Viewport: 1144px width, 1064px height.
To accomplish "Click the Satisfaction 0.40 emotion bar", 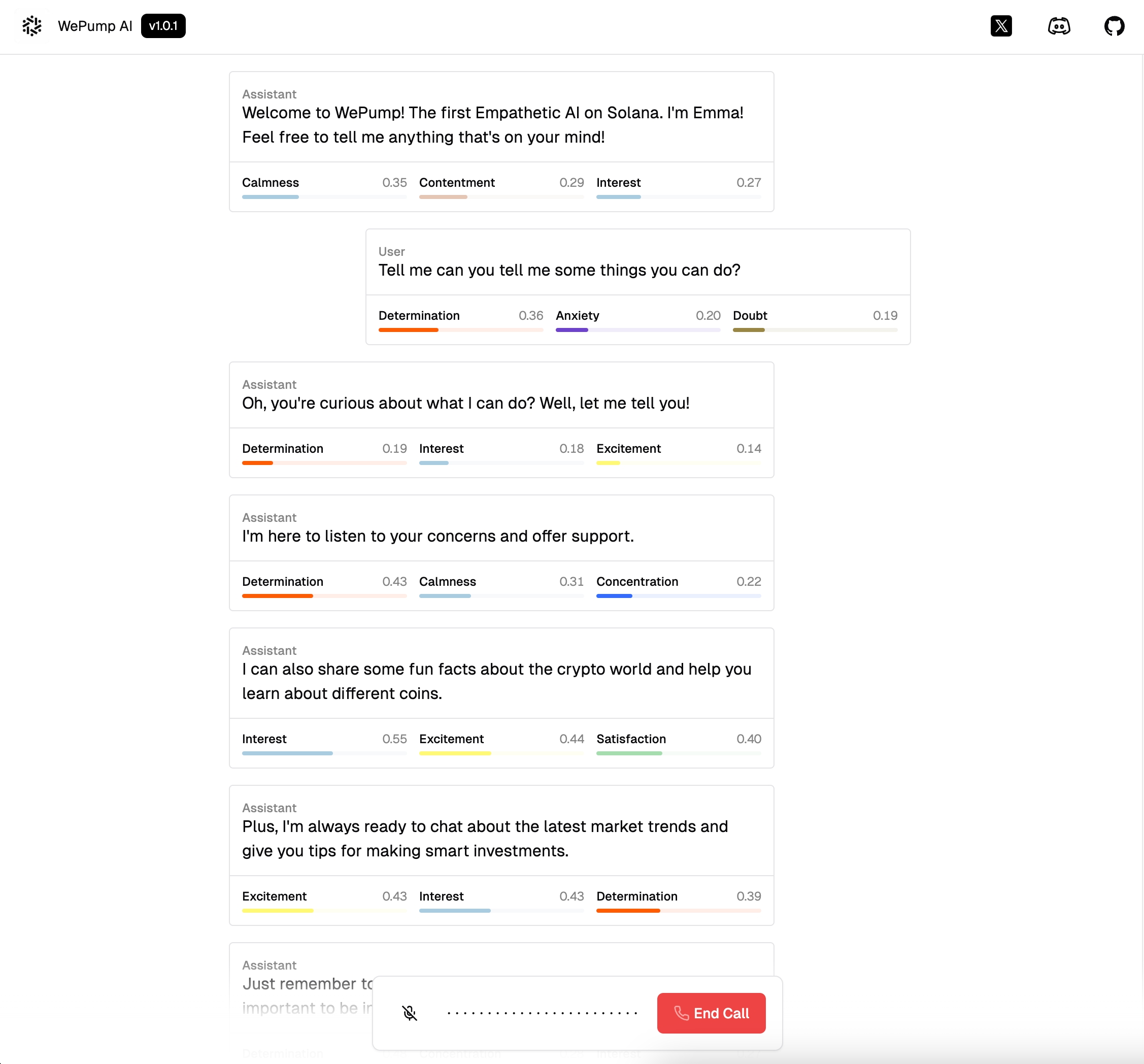I will click(x=678, y=753).
